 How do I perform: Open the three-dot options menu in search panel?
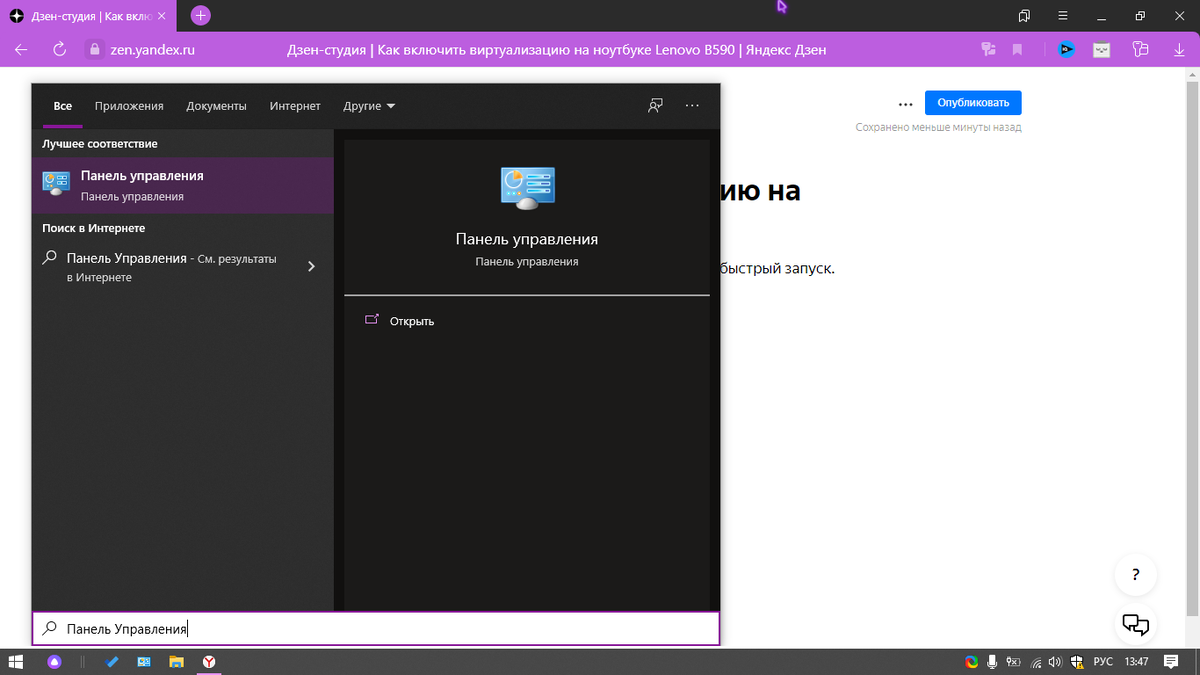(692, 105)
